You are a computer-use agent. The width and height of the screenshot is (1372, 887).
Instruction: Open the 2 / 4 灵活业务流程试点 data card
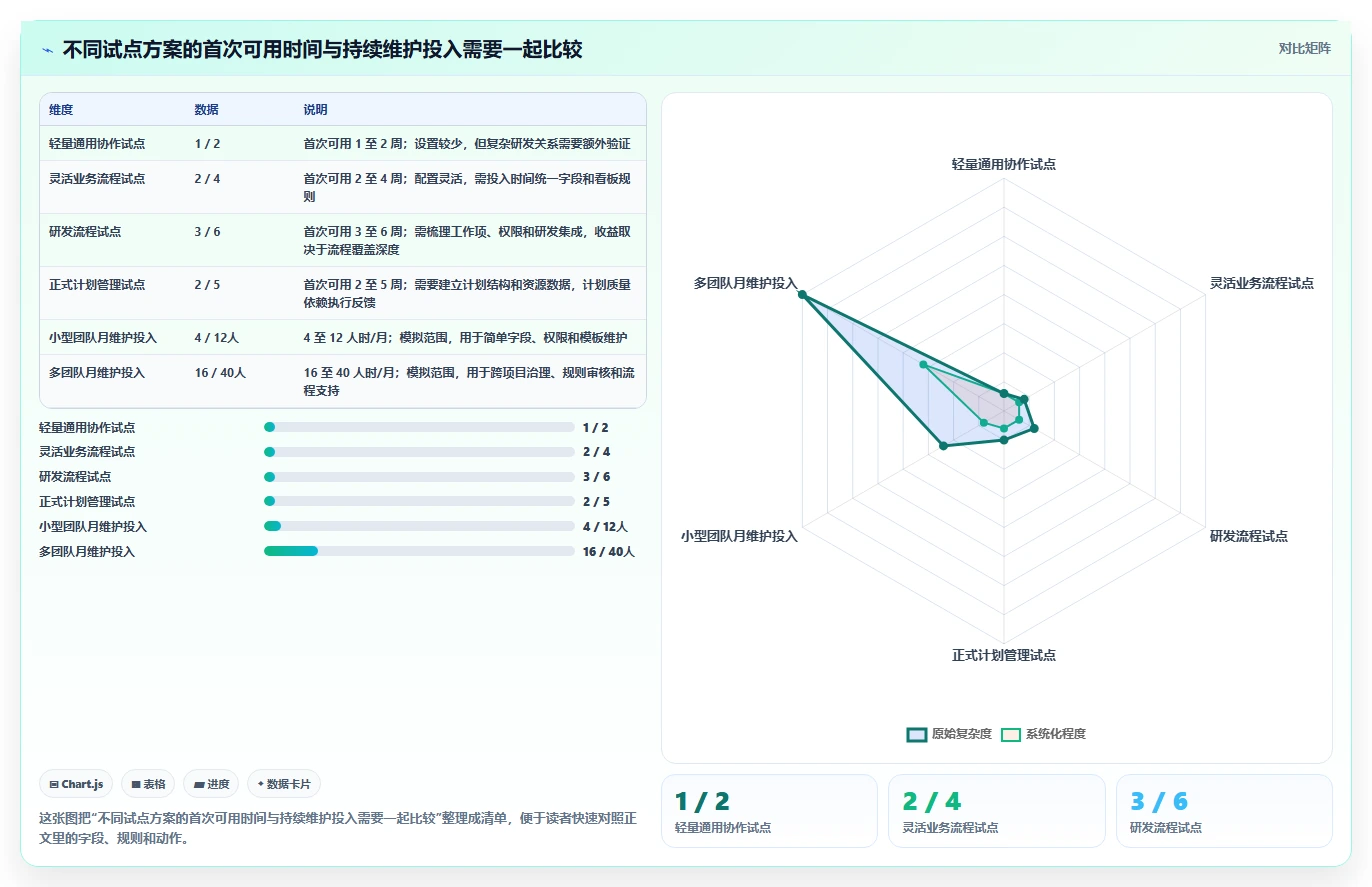point(997,811)
